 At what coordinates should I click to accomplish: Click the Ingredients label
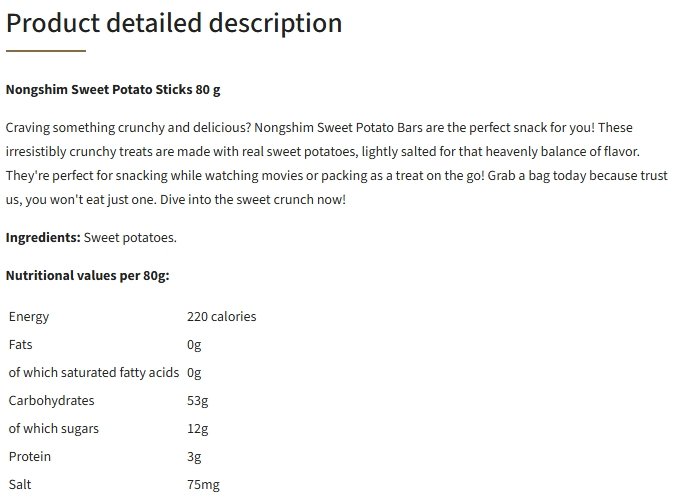[43, 237]
